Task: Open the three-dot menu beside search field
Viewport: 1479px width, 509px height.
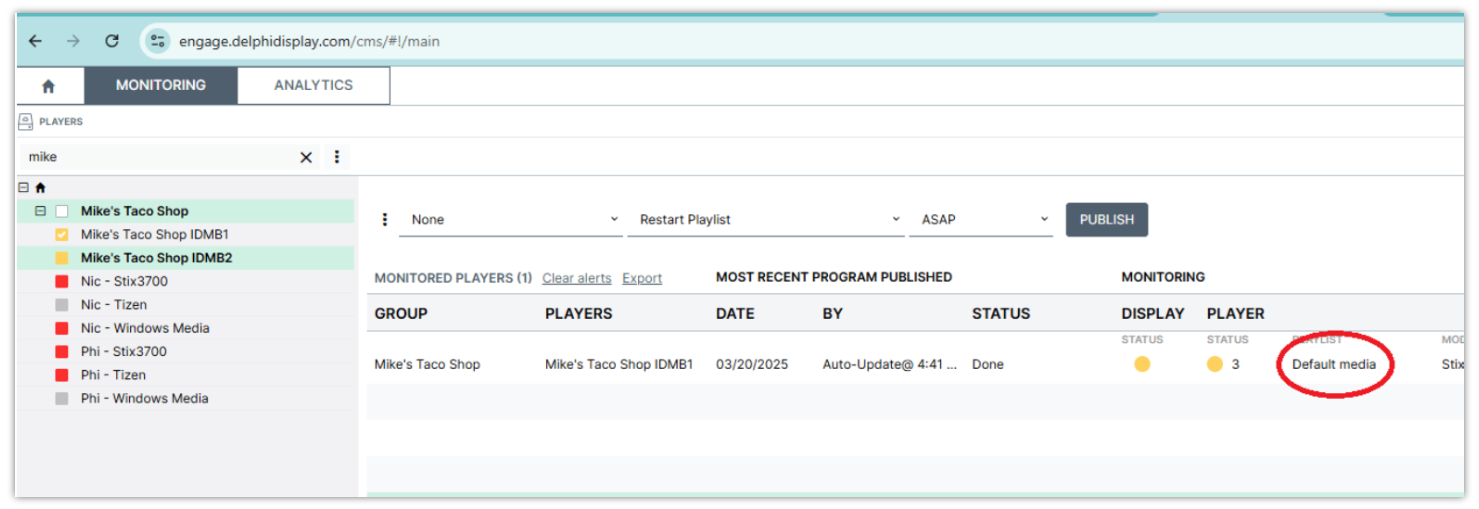Action: click(x=337, y=157)
